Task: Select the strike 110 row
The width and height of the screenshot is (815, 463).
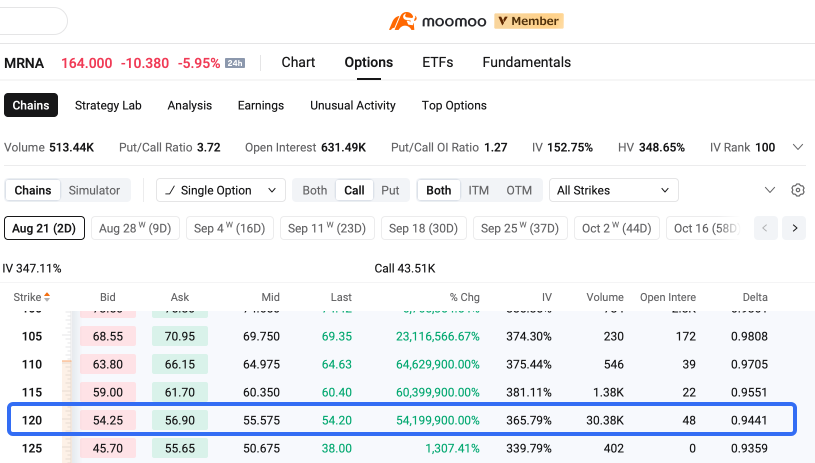Action: (408, 364)
